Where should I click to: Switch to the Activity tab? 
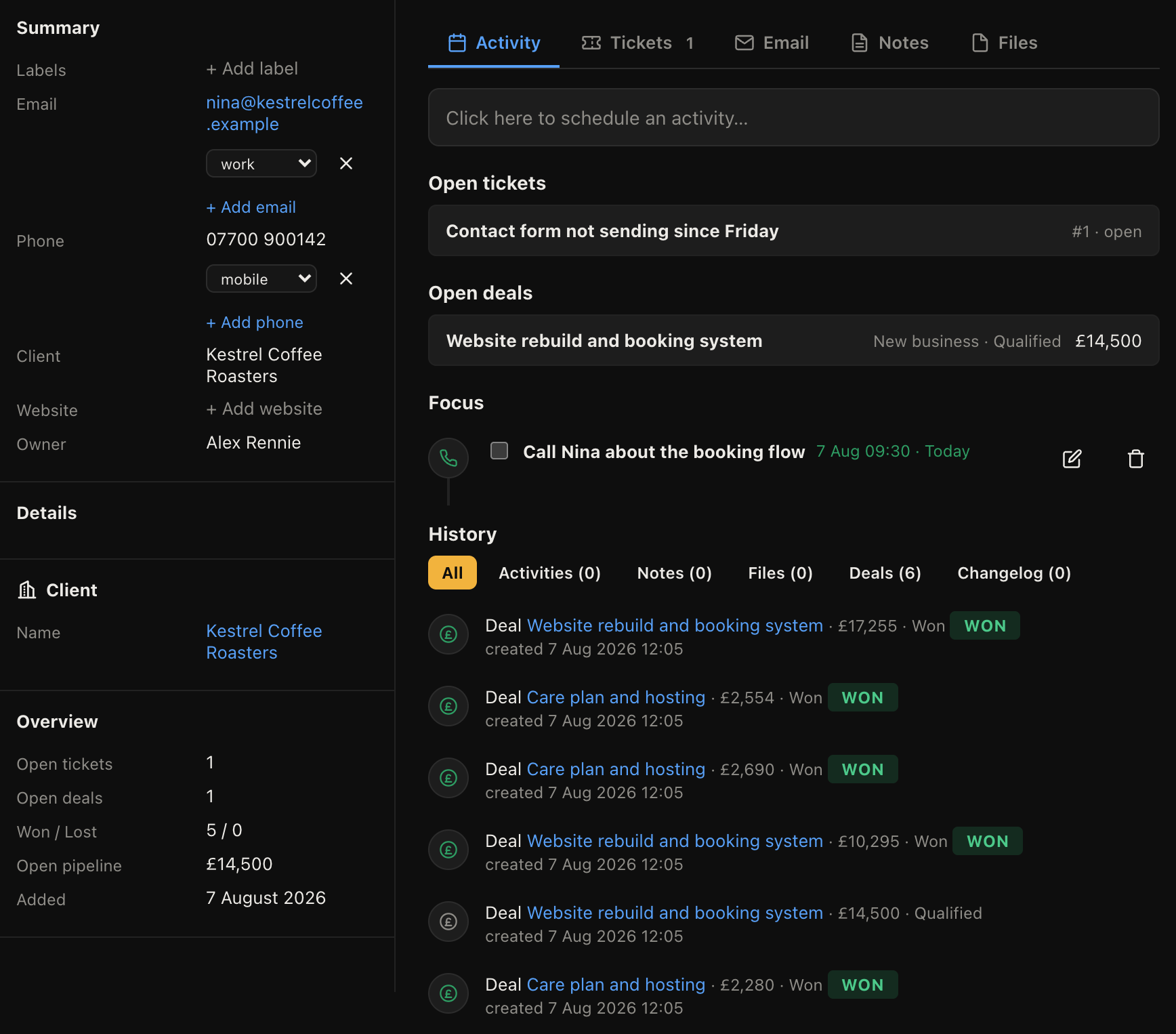[x=494, y=43]
